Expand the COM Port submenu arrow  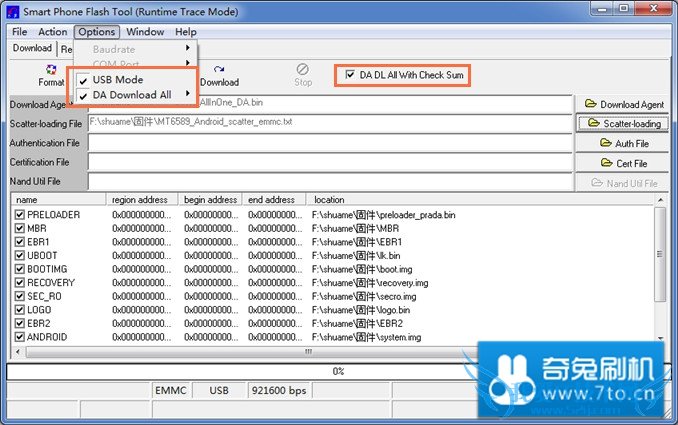pos(188,63)
